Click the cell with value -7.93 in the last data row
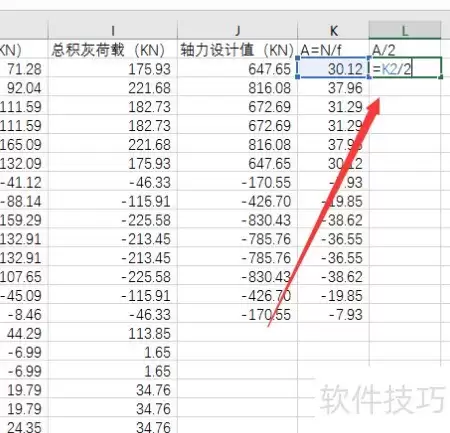The image size is (450, 433). (333, 314)
